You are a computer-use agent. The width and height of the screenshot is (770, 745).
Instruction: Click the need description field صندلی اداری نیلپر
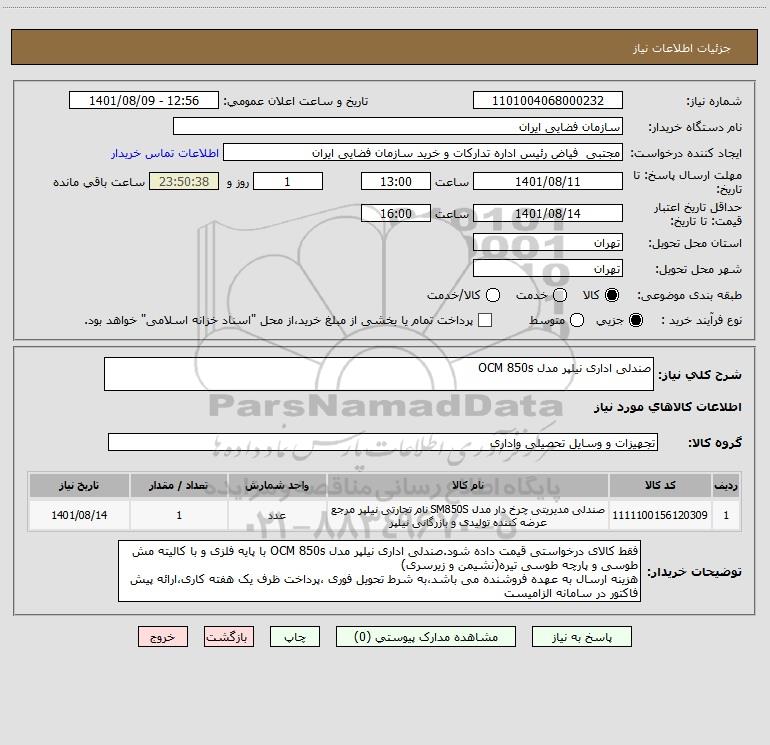[x=379, y=374]
